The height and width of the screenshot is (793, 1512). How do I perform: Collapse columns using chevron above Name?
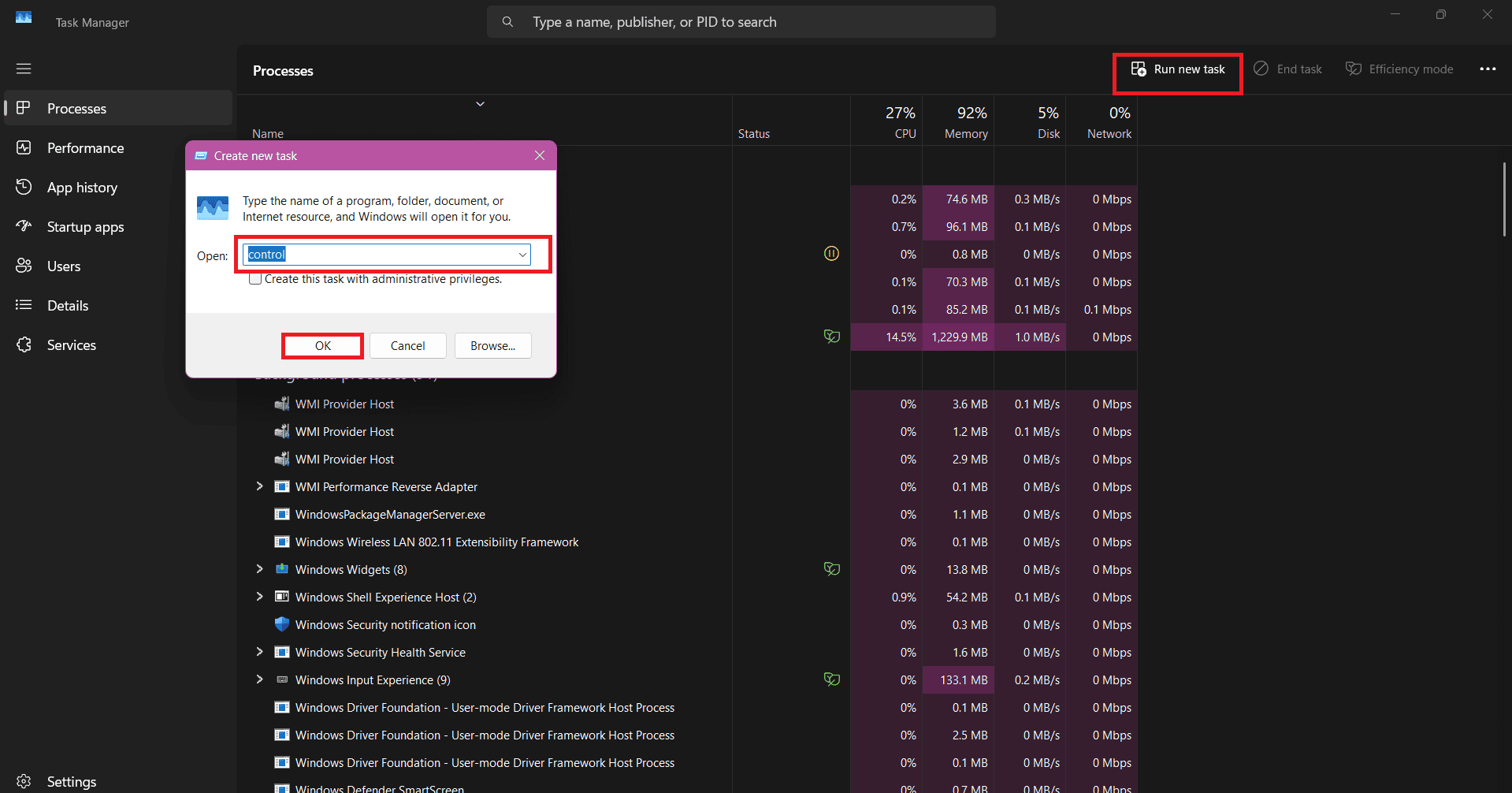point(480,104)
